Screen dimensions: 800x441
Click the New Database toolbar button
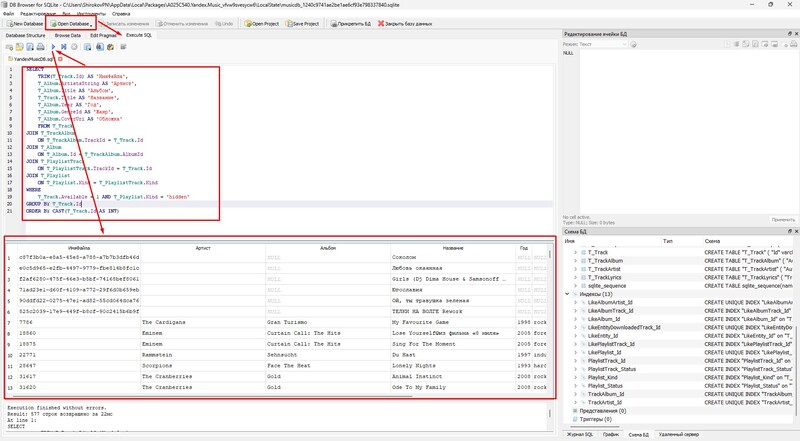[23, 23]
